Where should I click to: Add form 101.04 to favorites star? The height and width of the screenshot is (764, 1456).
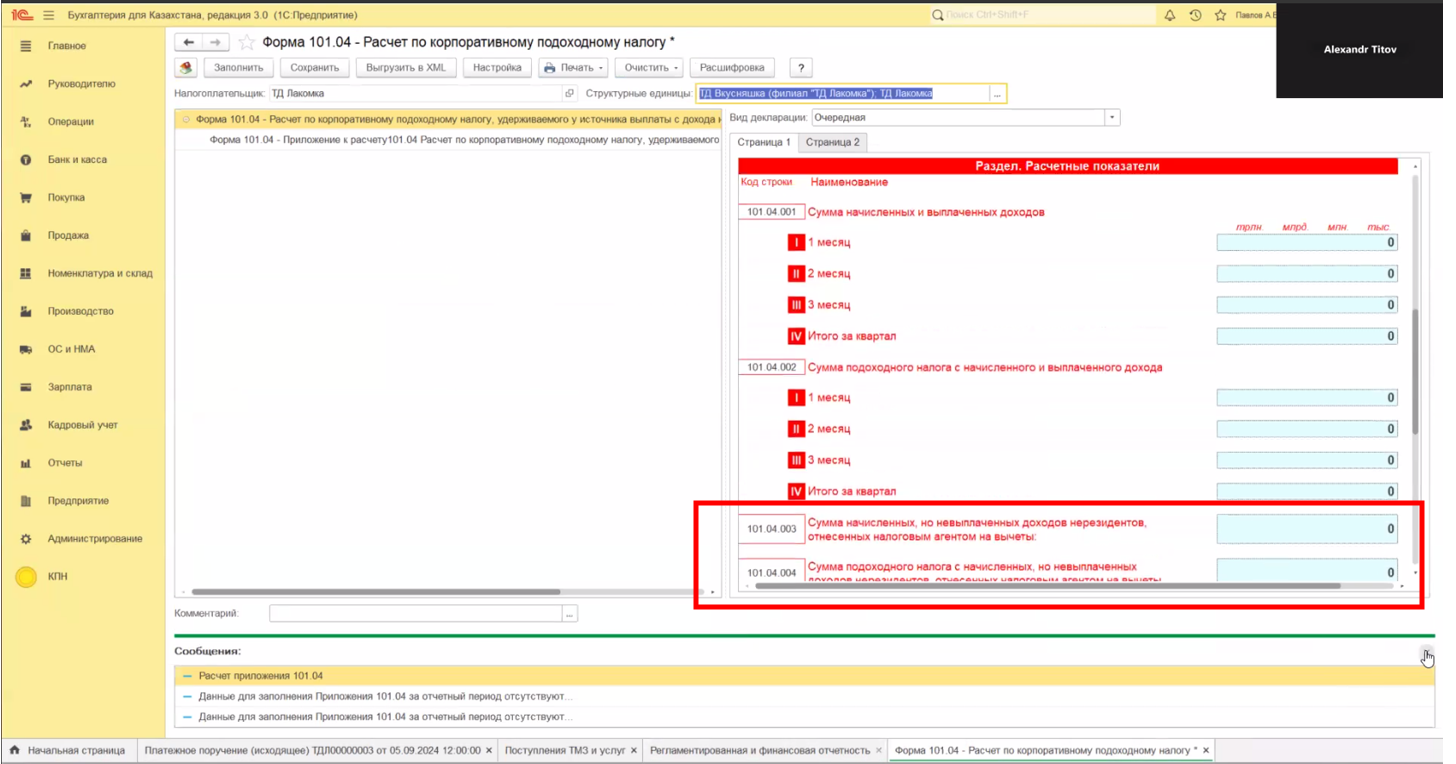(x=246, y=42)
